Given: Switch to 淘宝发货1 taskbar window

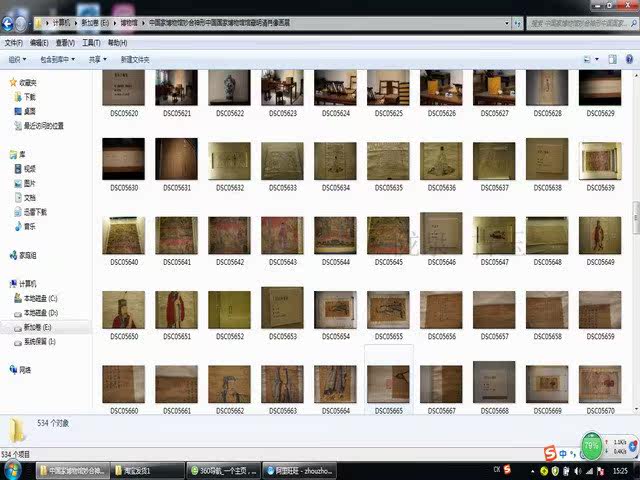Looking at the screenshot, I should [x=147, y=471].
